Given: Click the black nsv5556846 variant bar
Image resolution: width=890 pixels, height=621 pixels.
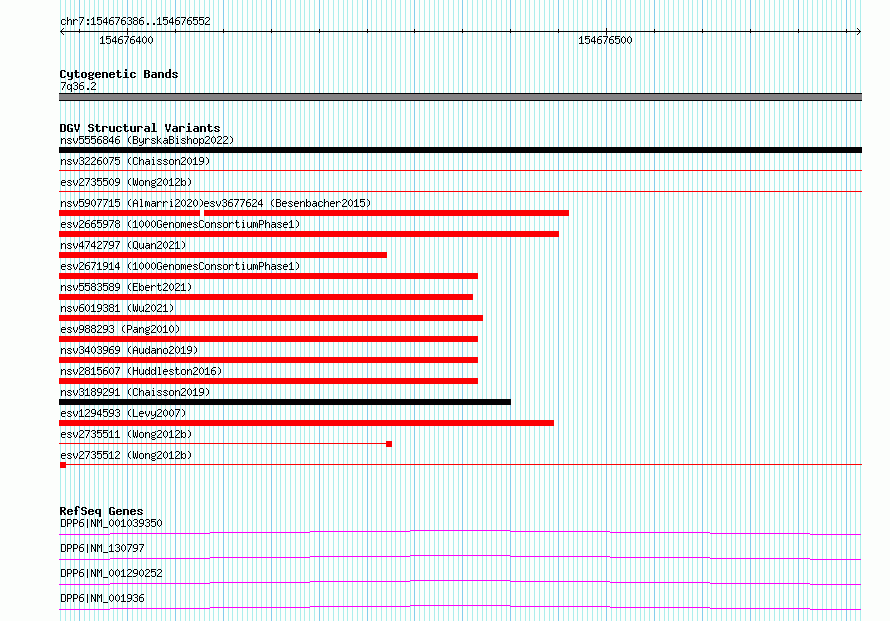Looking at the screenshot, I should pos(460,150).
